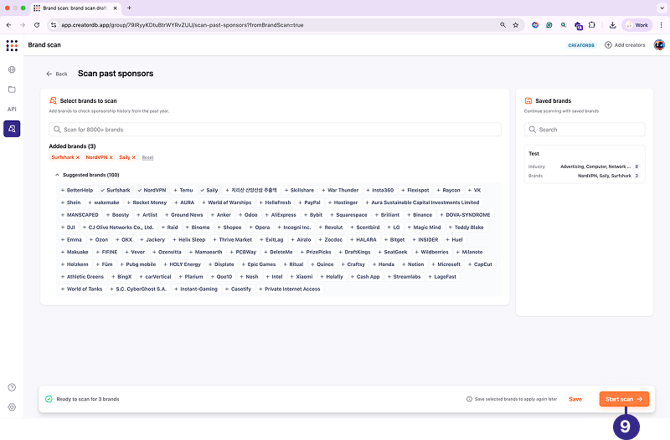Open the settings gear in the sidebar
This screenshot has height=440, width=670.
coord(12,407)
